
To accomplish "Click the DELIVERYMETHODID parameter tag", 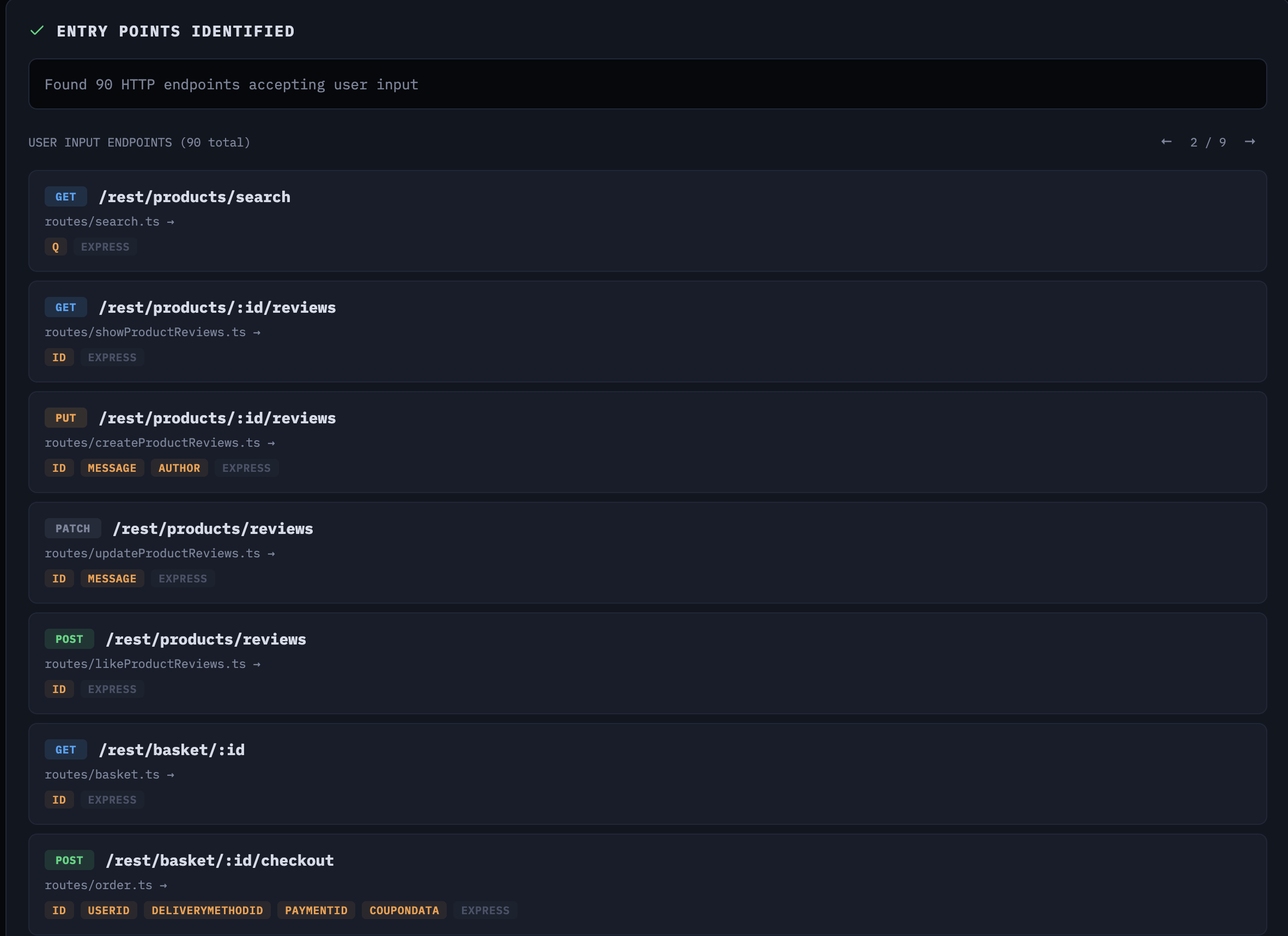I will pos(206,910).
